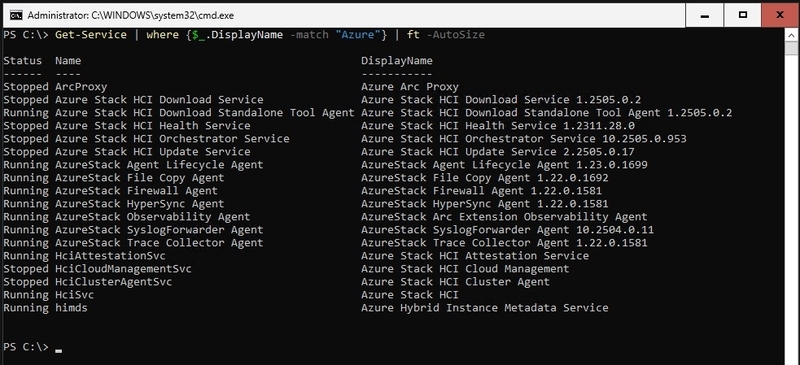The image size is (800, 365).
Task: Click the 'Stopped' status of ArcProxy
Action: [x=26, y=87]
